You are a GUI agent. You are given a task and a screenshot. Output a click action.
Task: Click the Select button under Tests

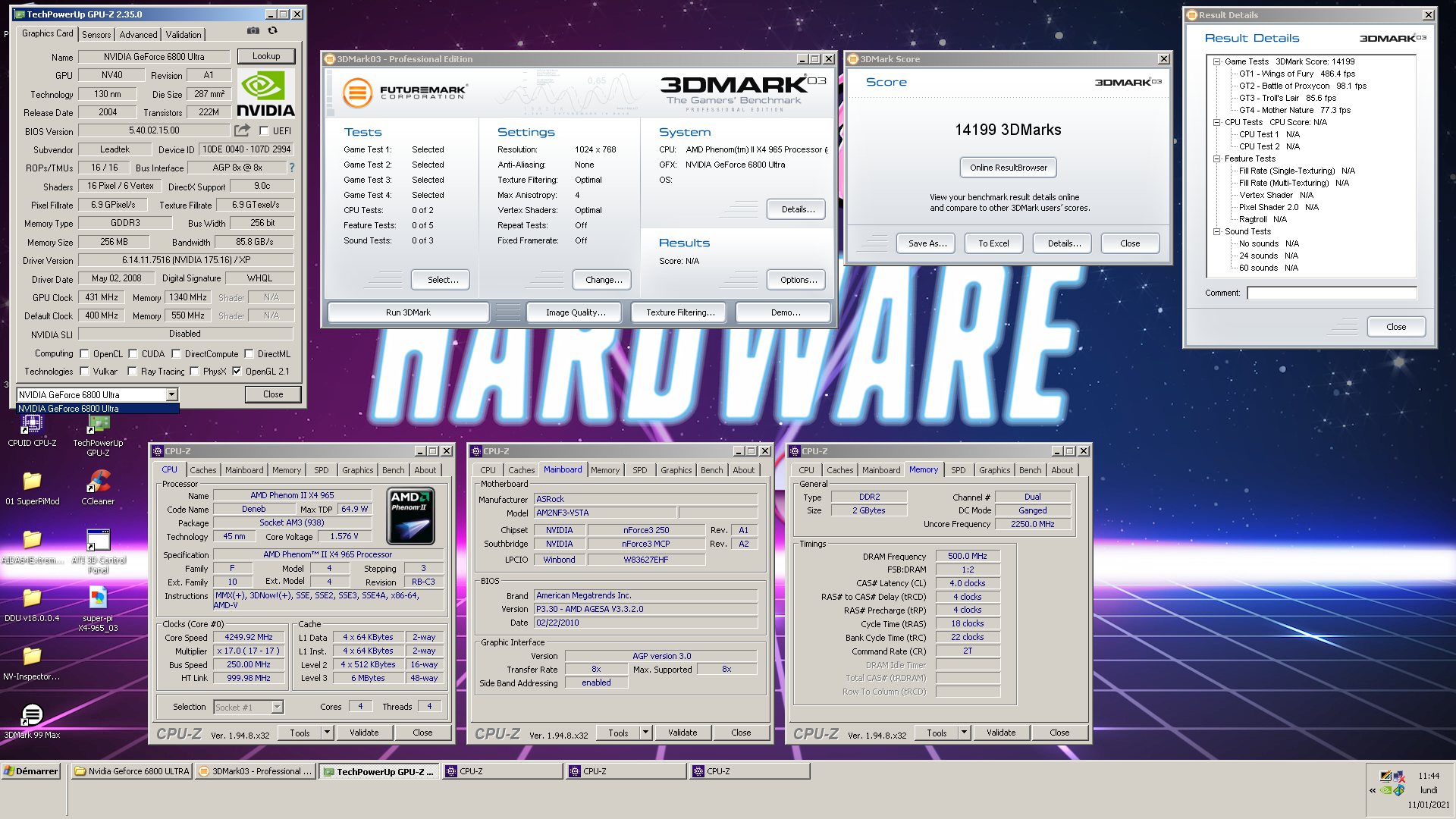tap(442, 280)
